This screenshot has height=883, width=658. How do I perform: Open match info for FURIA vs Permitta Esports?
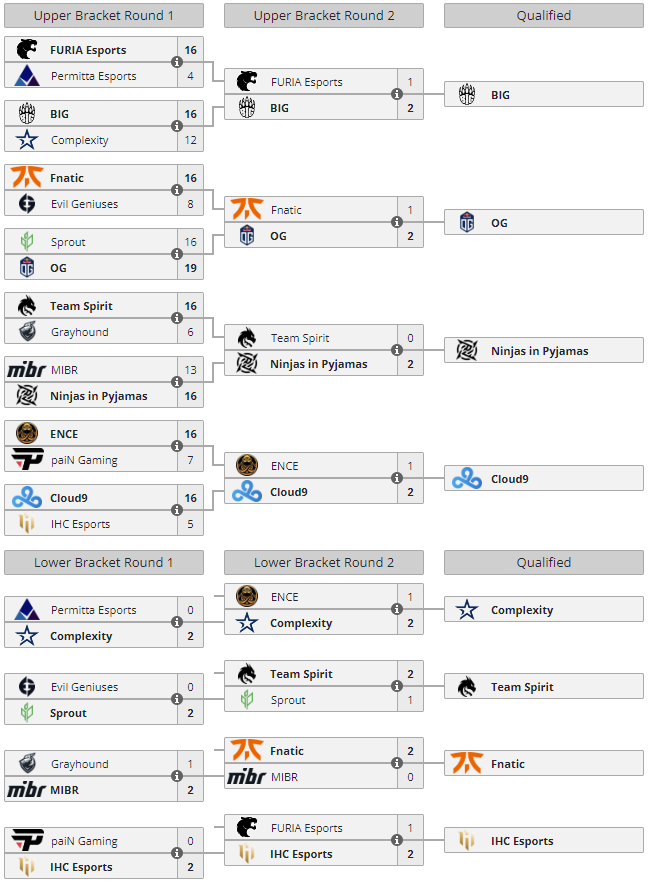[x=177, y=63]
